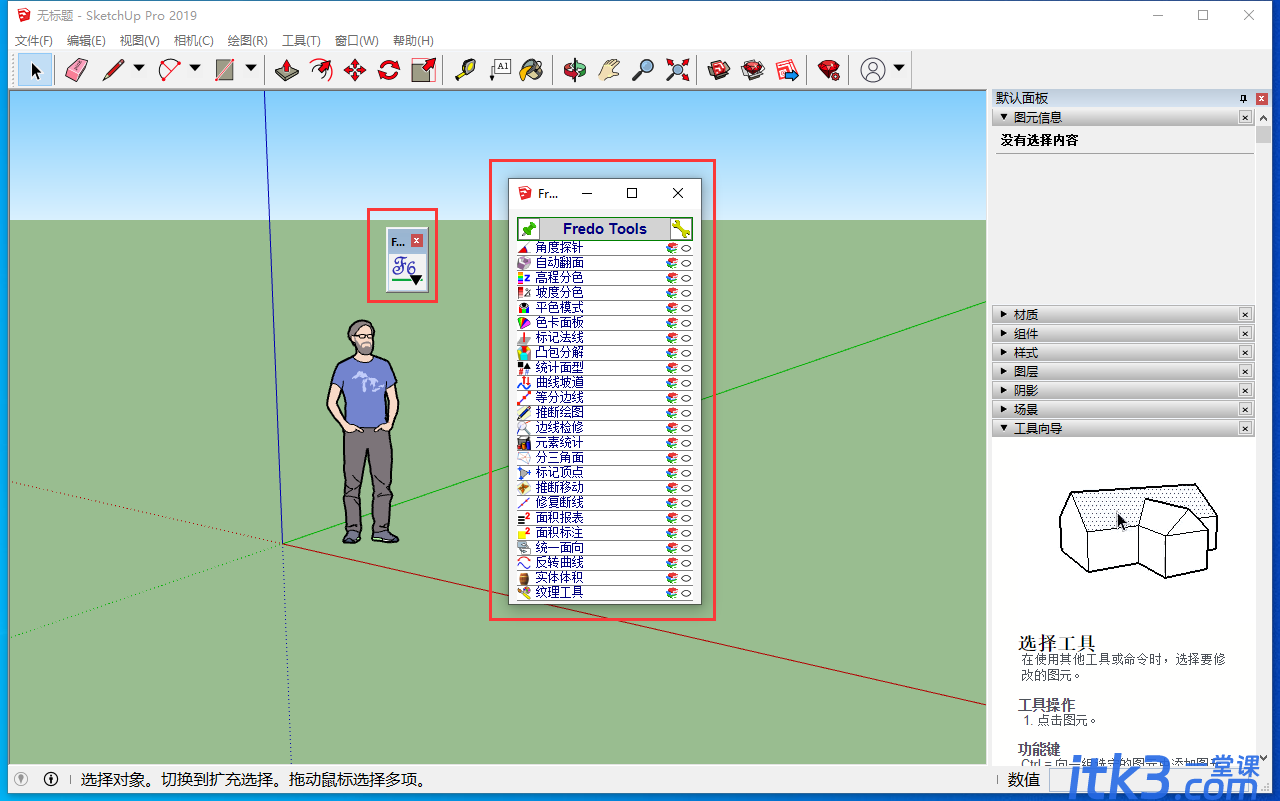Toggle the oval on the 曲线坡道 row
1280x801 pixels.
[687, 383]
